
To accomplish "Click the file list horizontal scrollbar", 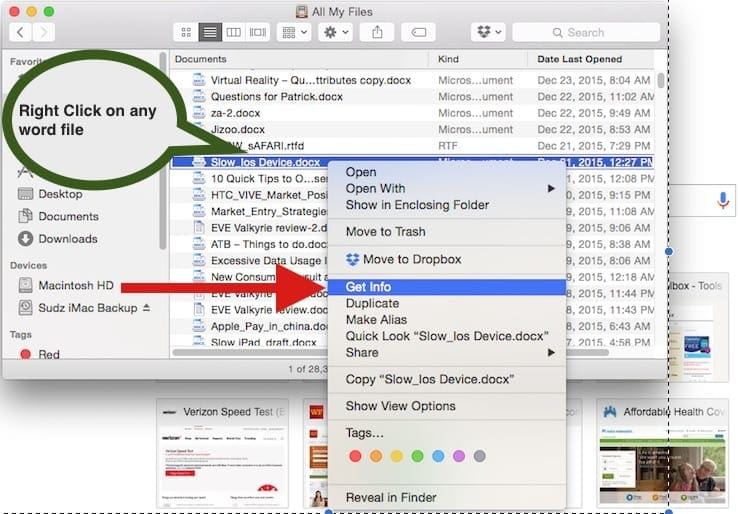I will click(250, 352).
